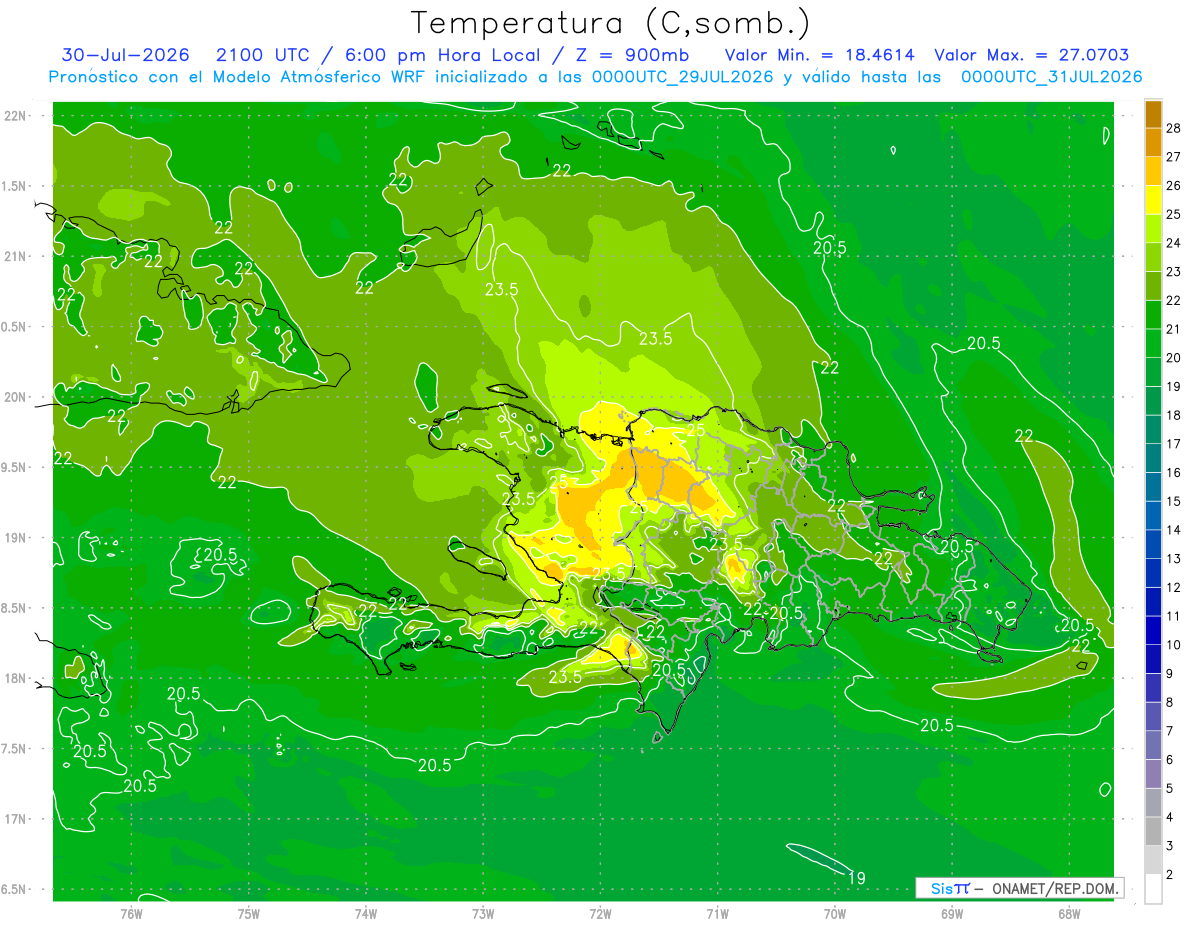Click the latitude axis label "19N"

pyautogui.click(x=16, y=538)
